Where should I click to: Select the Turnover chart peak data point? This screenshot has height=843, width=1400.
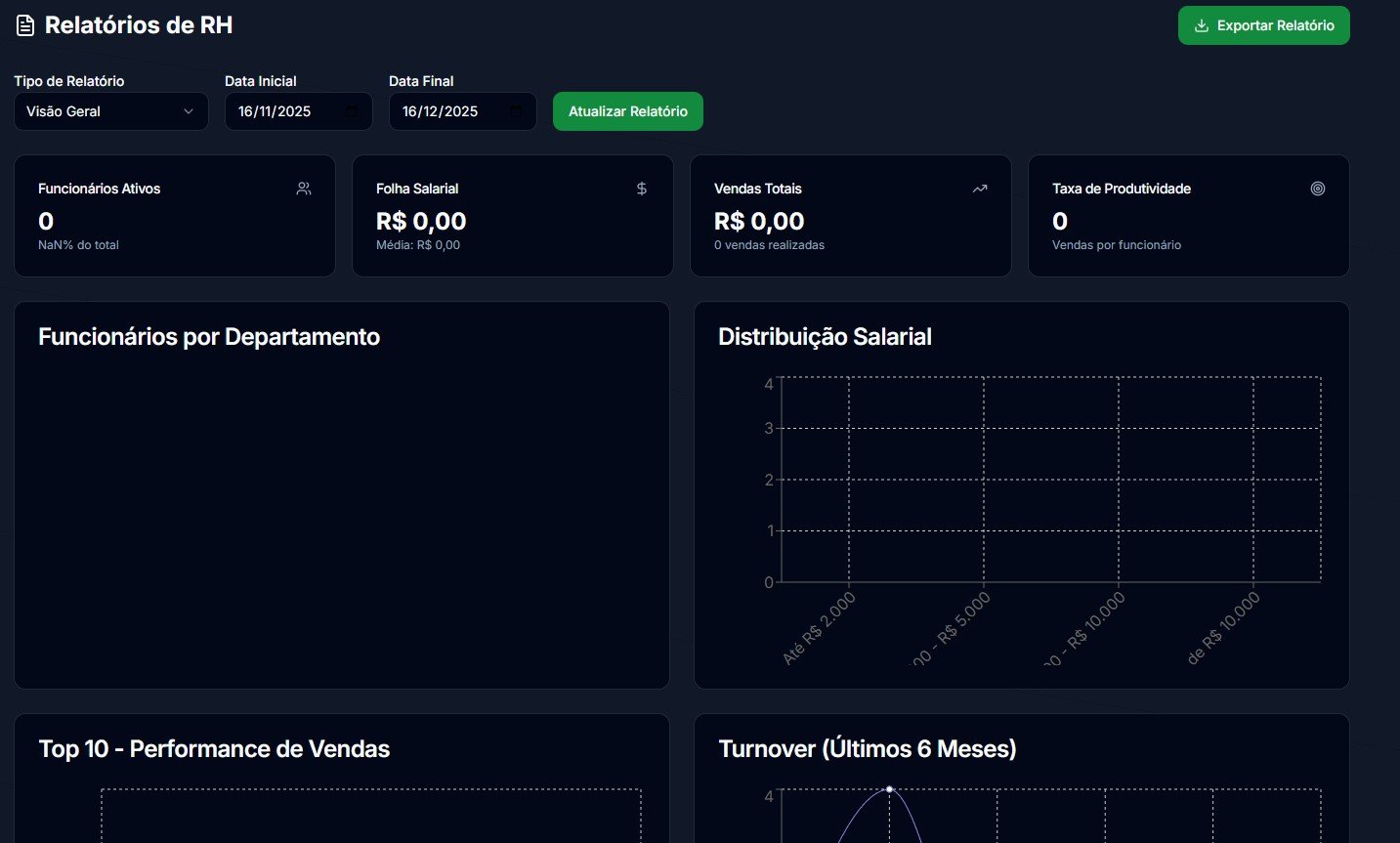tap(889, 789)
